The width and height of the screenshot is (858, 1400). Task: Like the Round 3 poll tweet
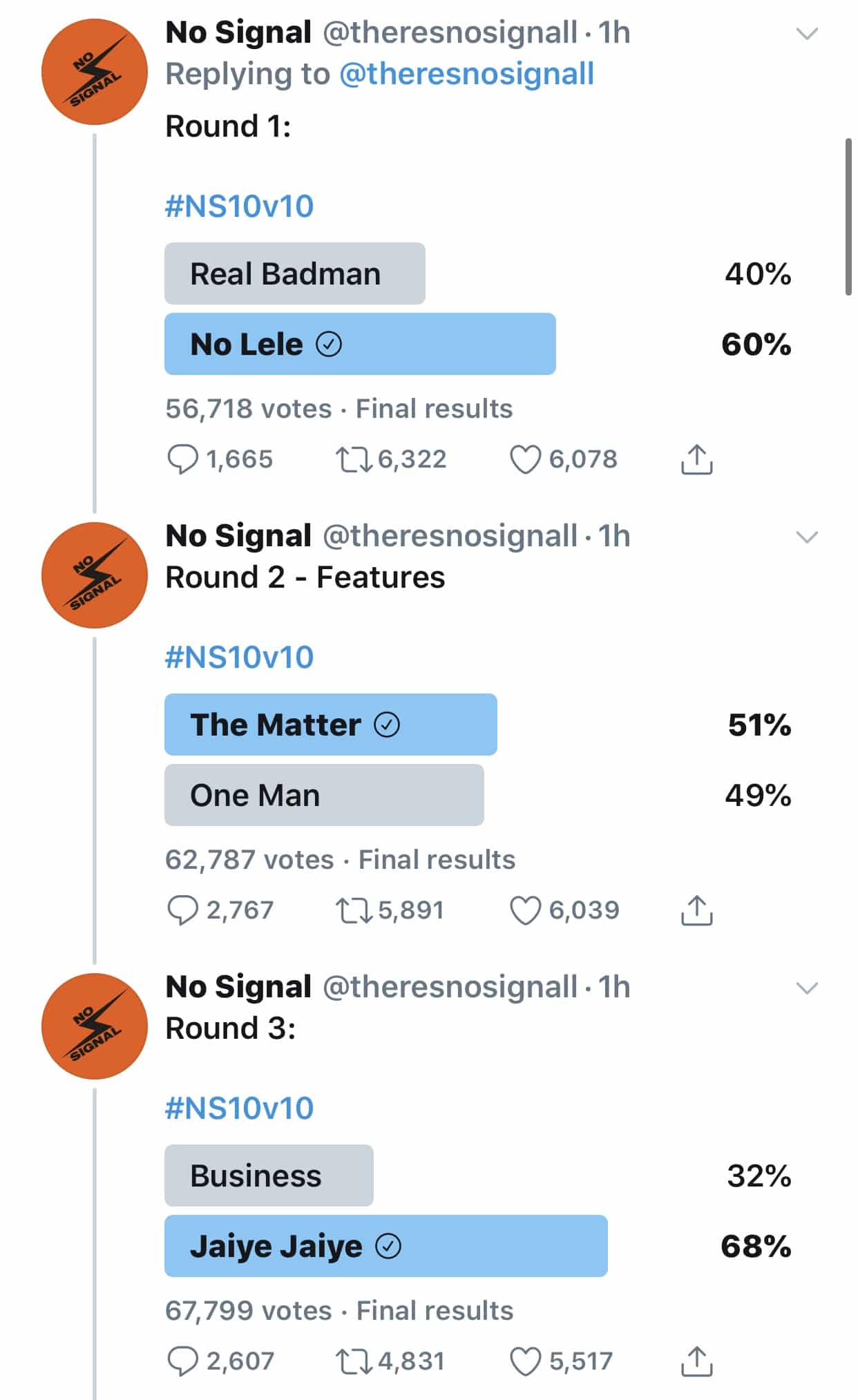[525, 1361]
